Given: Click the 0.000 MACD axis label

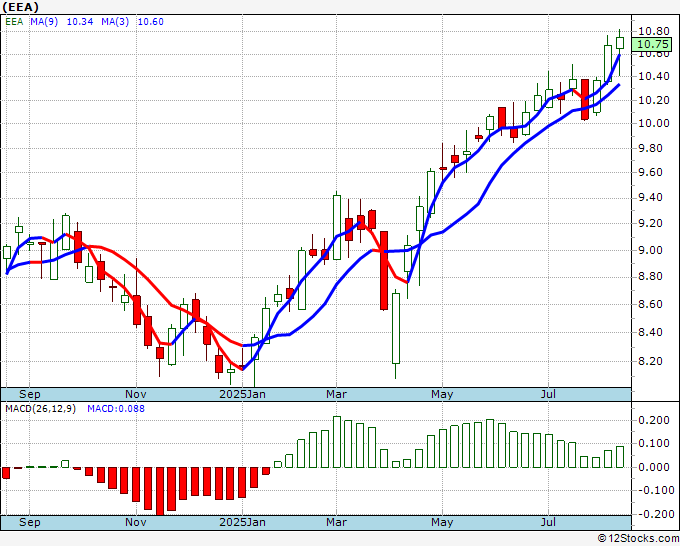Looking at the screenshot, I should pos(654,468).
